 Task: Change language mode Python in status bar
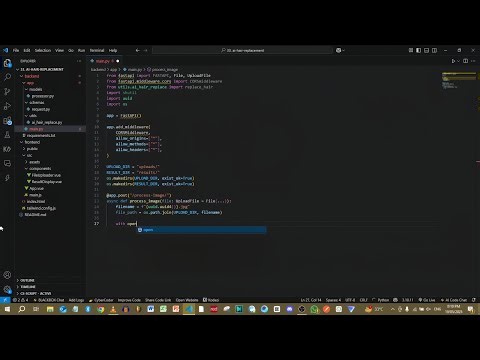pyautogui.click(x=383, y=300)
